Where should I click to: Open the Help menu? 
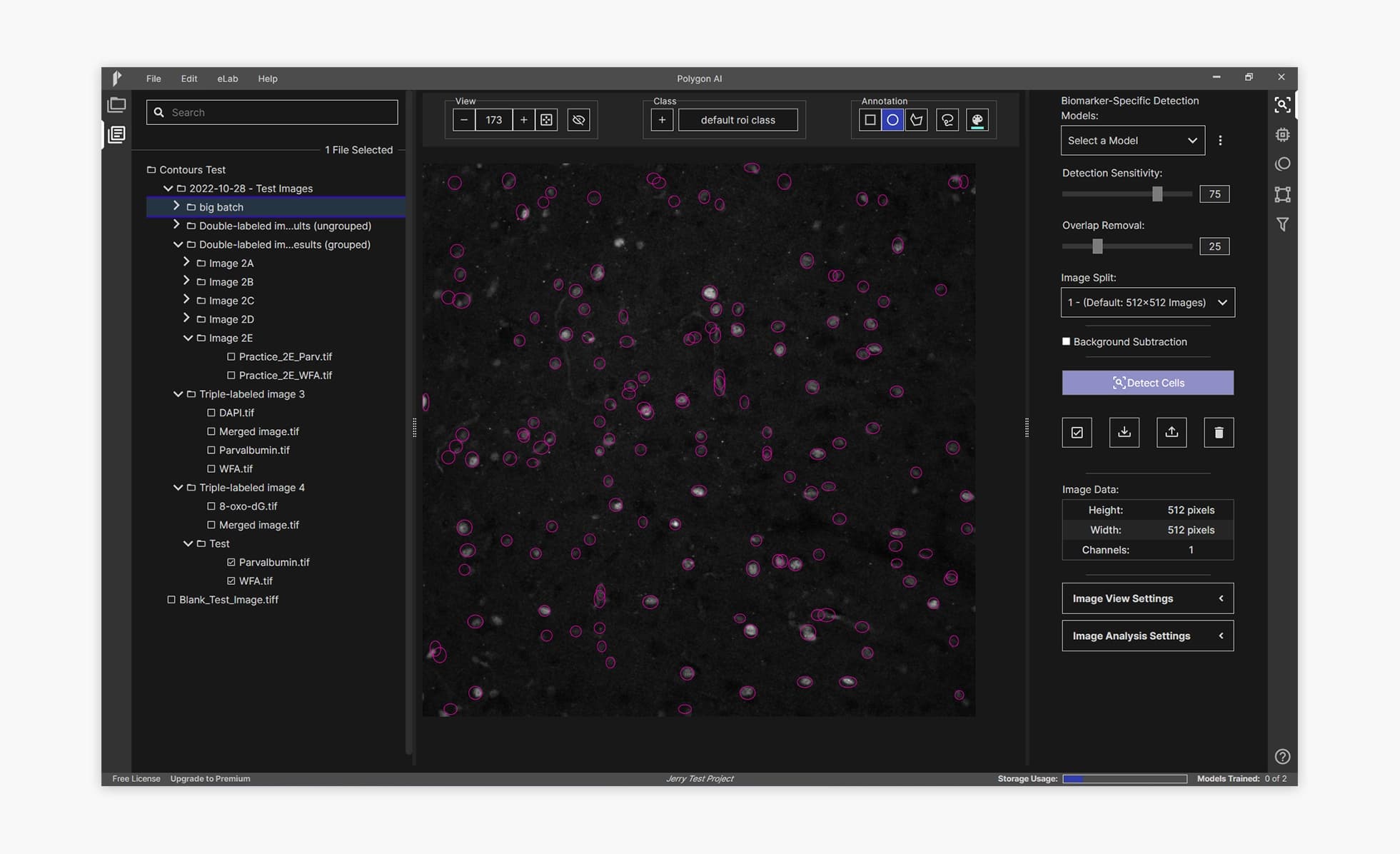(x=268, y=79)
